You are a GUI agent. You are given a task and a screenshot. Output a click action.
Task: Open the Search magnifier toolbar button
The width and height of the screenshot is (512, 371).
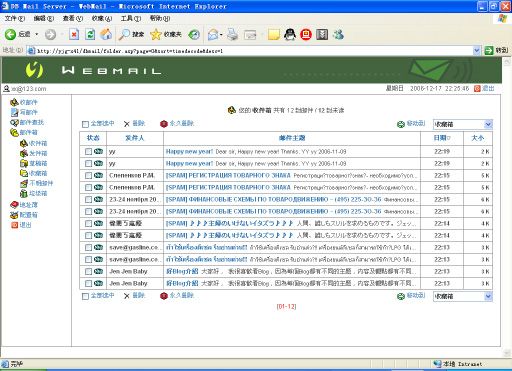pos(131,34)
